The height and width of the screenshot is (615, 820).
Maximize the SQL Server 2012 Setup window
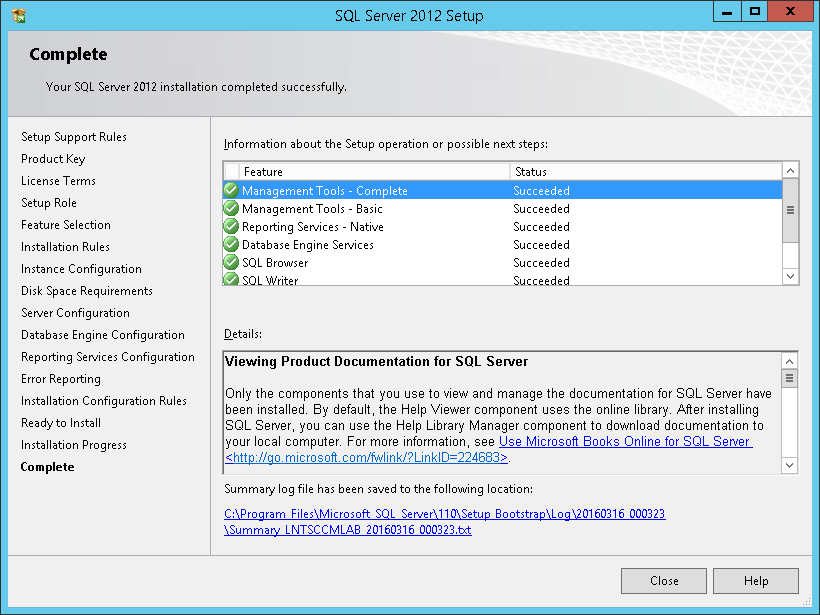[755, 12]
